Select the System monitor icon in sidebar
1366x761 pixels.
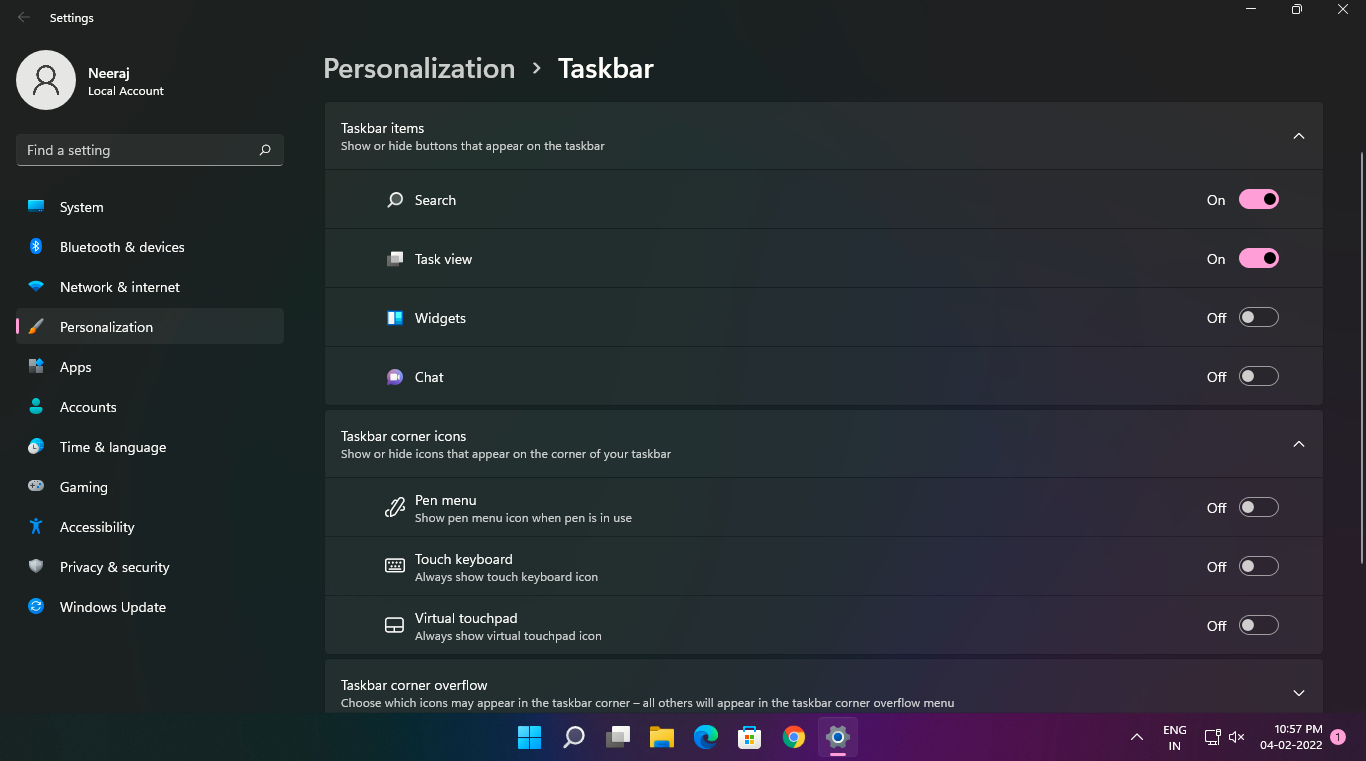coord(36,207)
